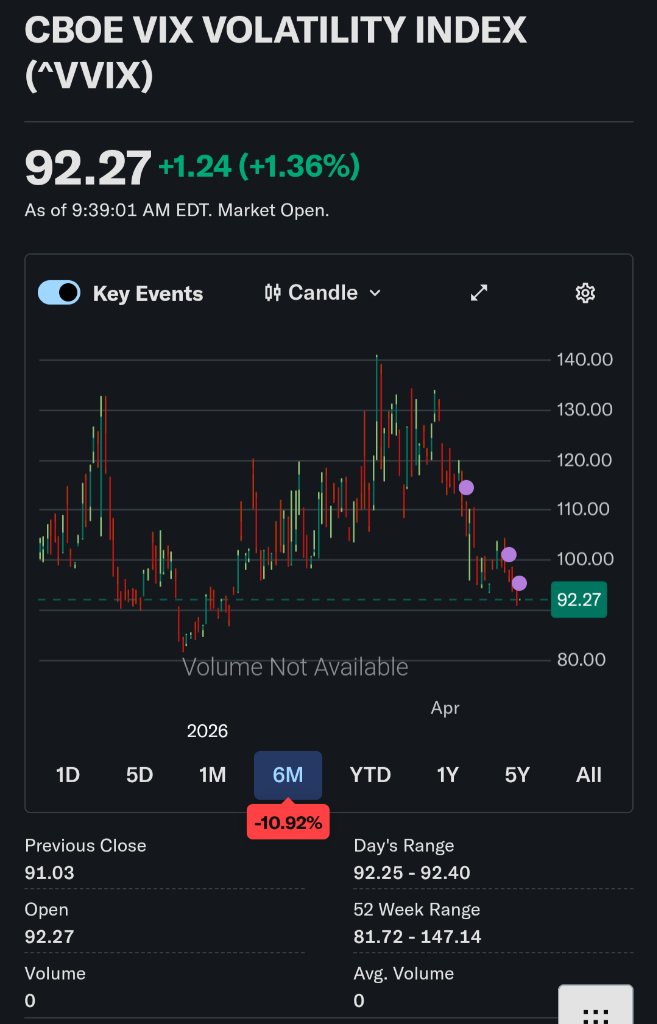The width and height of the screenshot is (657, 1024).
Task: Click the lowest purple key event marker
Action: tap(519, 583)
